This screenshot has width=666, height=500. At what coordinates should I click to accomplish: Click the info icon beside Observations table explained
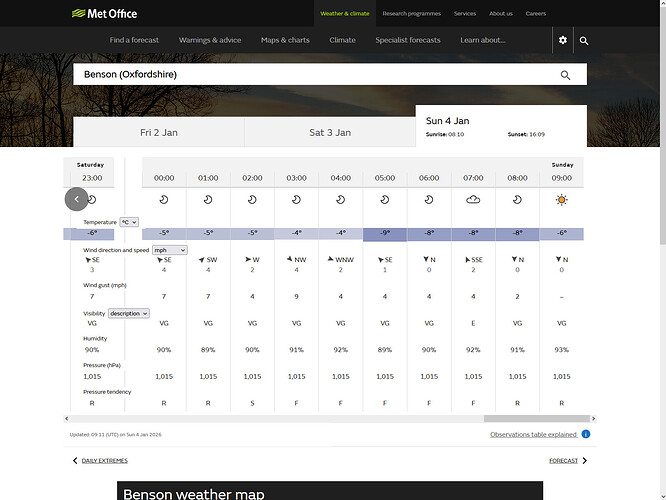[x=586, y=434]
